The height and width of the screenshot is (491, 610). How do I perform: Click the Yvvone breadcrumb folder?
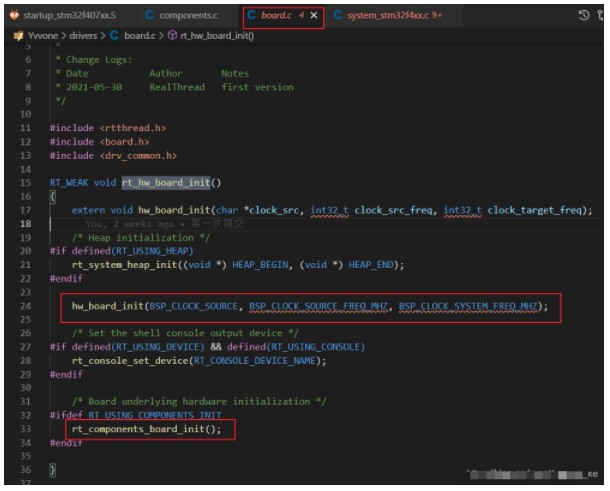43,36
